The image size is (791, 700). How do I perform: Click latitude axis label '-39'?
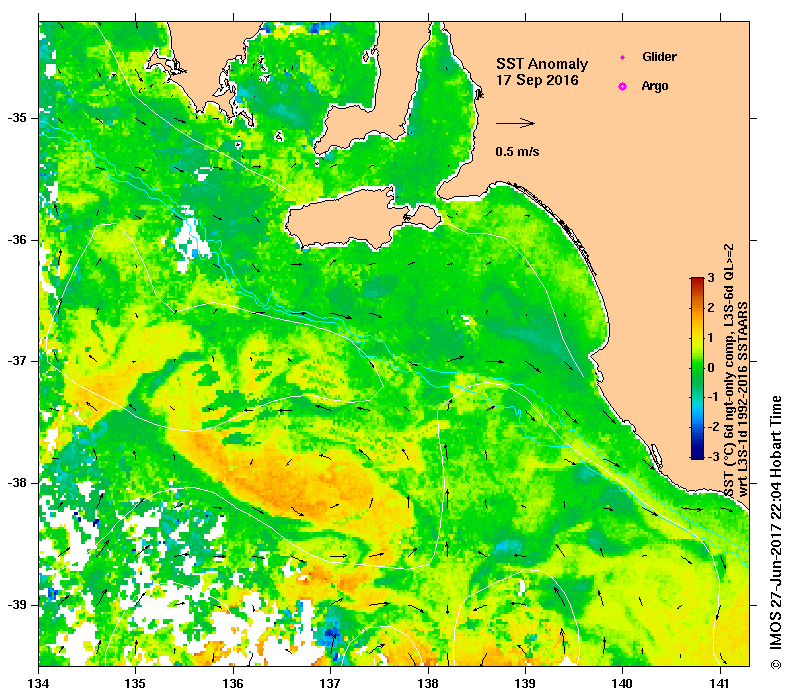[x=17, y=605]
